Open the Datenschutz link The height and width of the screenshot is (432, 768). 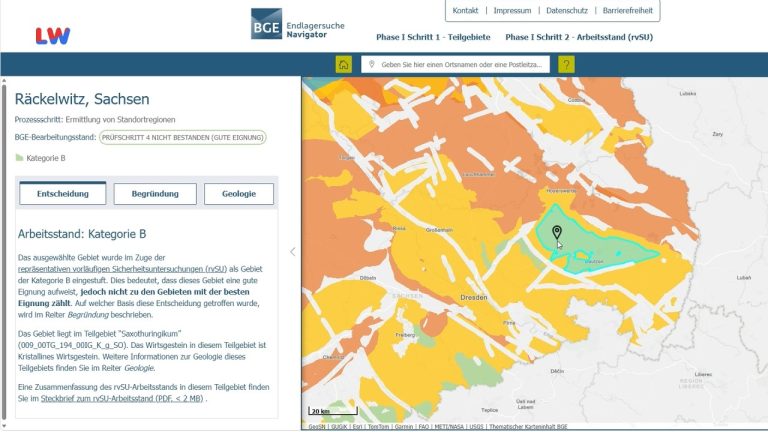pos(567,10)
